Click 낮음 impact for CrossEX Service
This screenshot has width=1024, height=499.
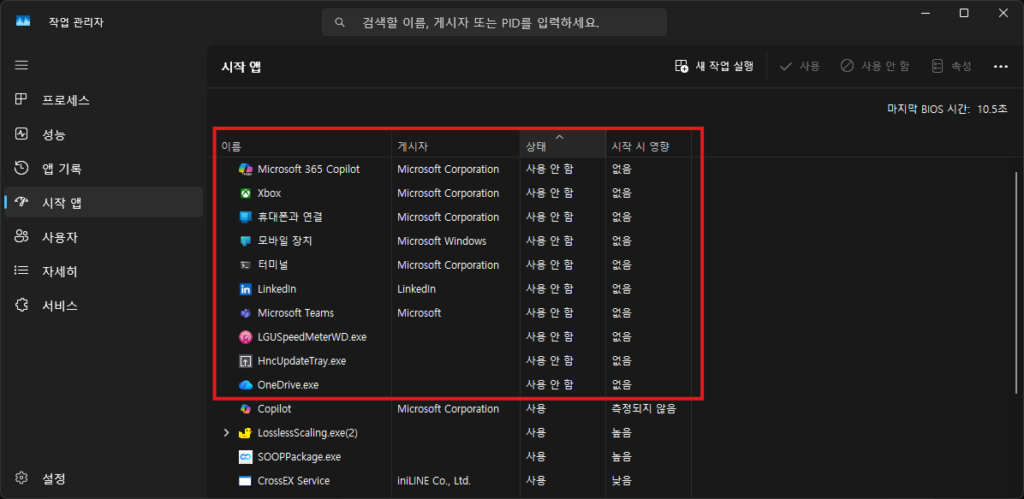pos(621,481)
